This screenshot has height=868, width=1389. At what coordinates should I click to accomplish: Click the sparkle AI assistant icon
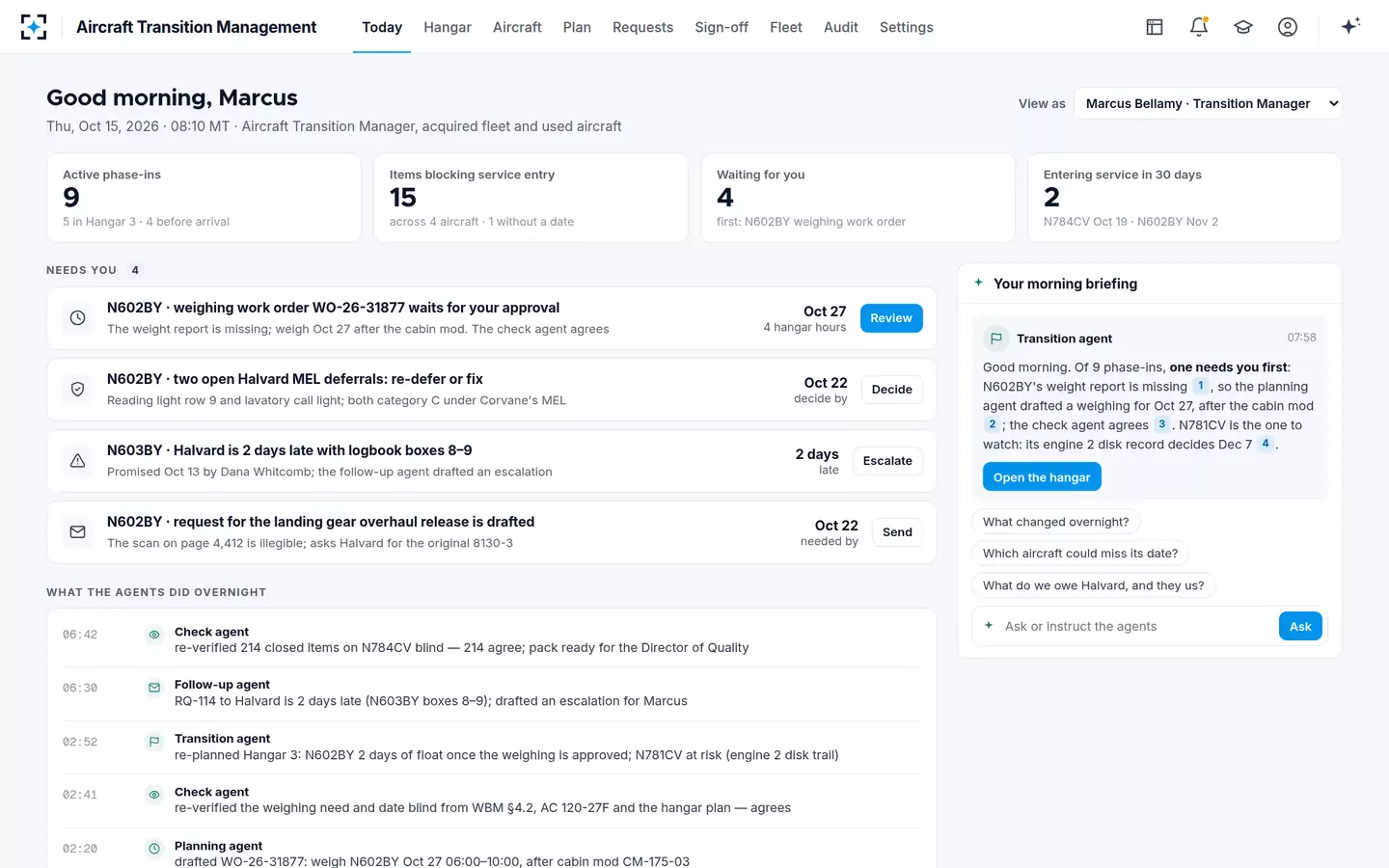(x=1350, y=26)
